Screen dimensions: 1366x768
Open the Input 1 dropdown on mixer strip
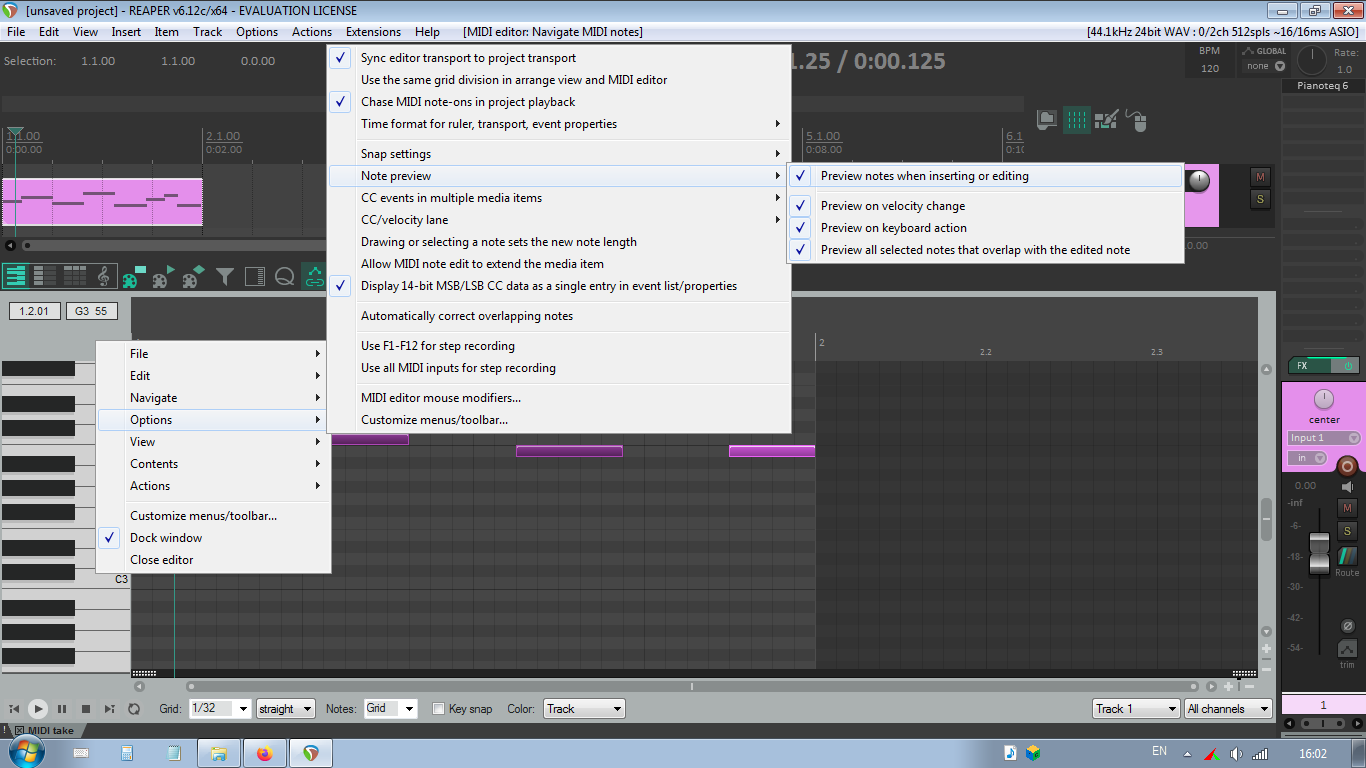click(1324, 438)
